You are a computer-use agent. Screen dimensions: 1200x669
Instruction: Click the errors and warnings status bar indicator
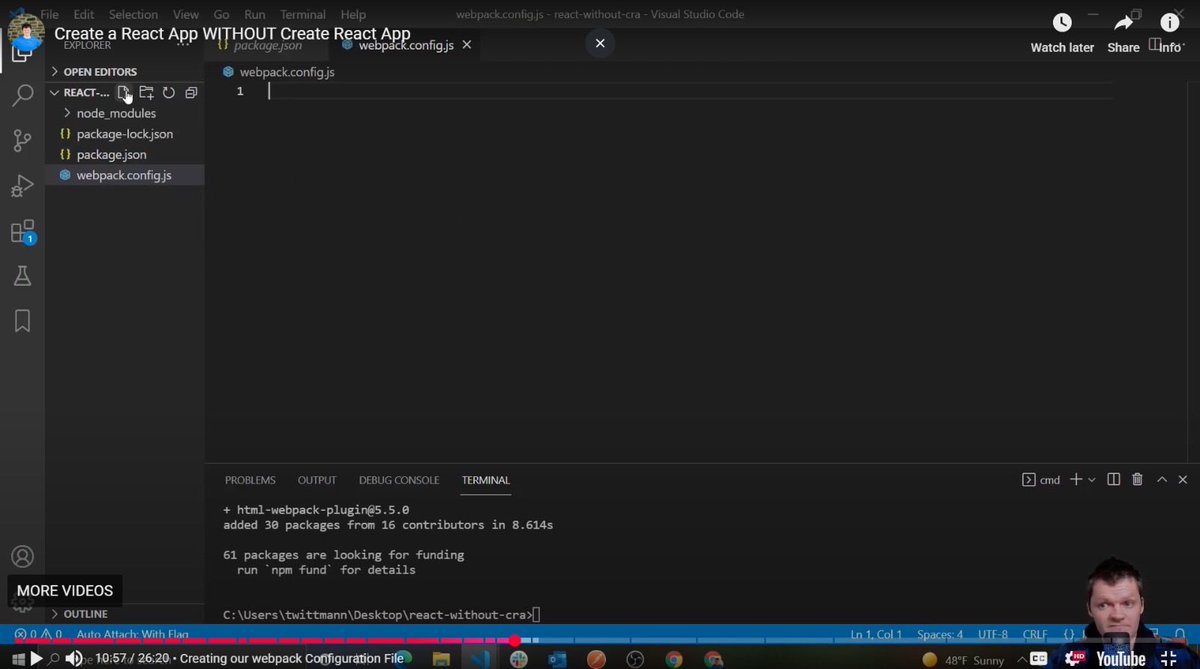[38, 634]
